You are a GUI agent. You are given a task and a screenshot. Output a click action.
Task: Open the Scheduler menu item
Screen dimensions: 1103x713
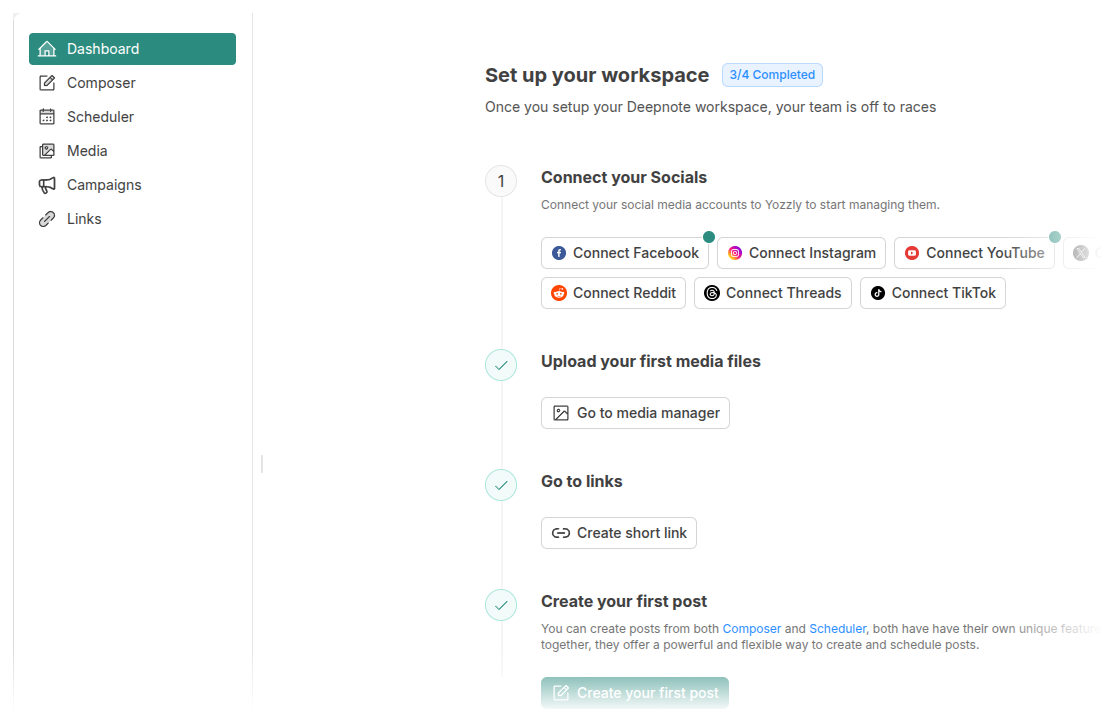point(100,117)
